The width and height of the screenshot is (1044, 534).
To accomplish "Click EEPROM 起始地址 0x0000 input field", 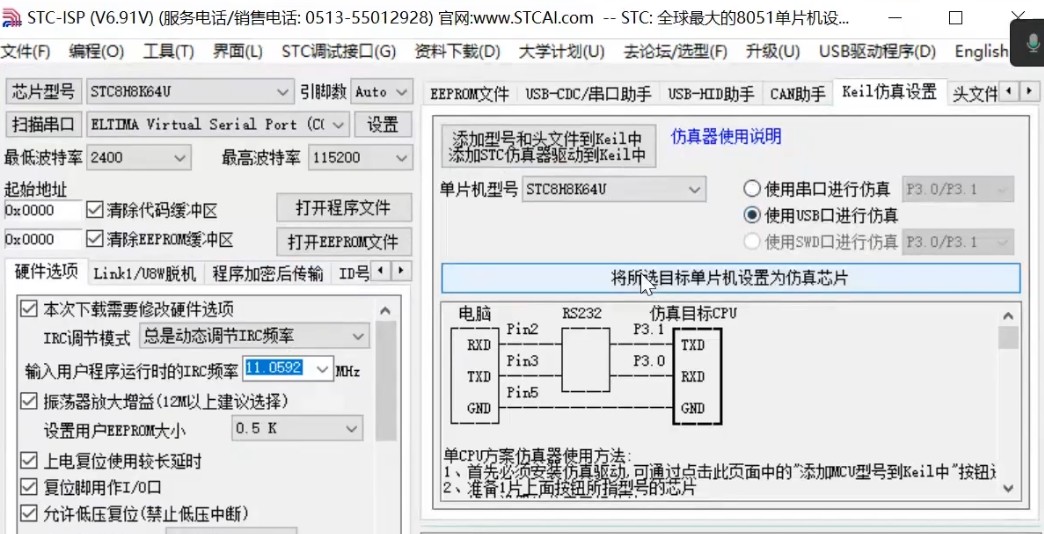I will (x=43, y=238).
